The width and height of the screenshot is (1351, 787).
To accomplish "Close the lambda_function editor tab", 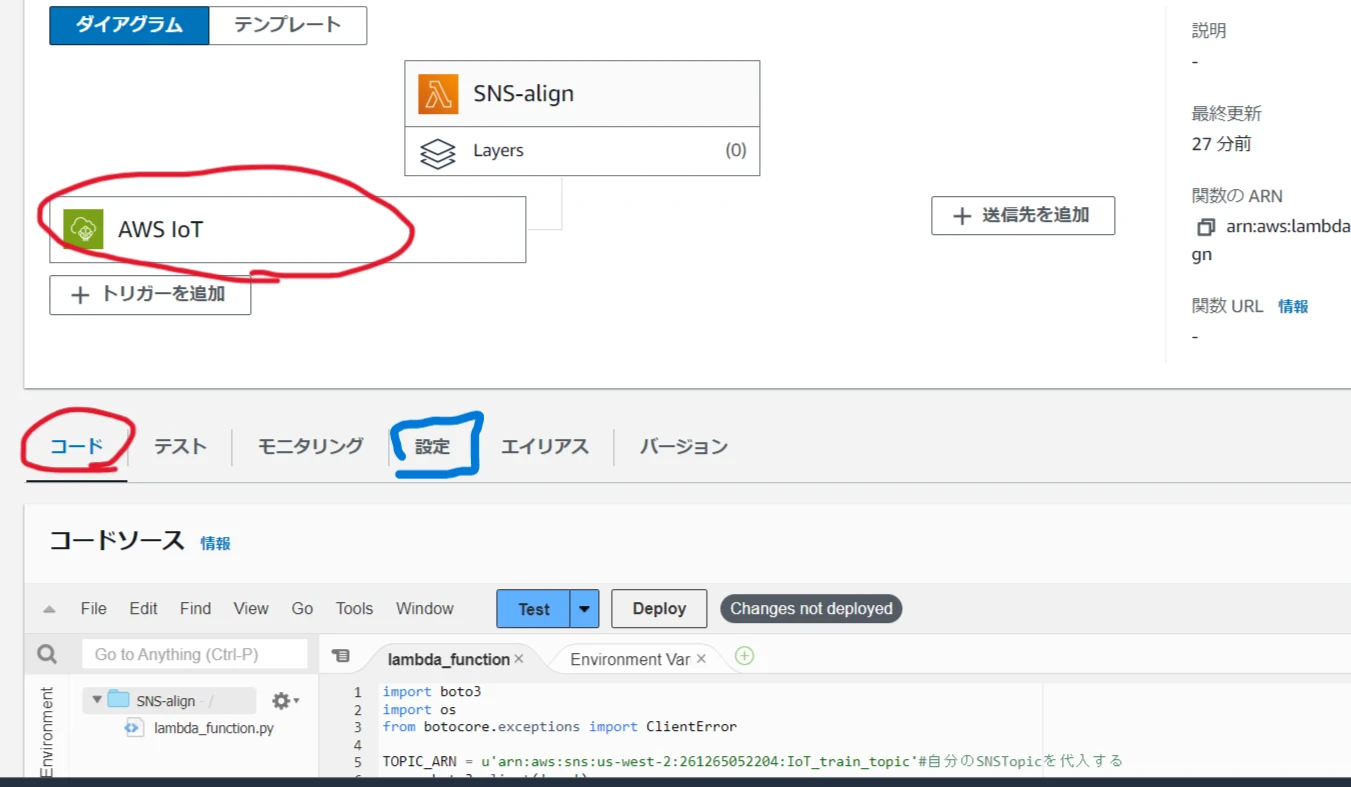I will (518, 659).
